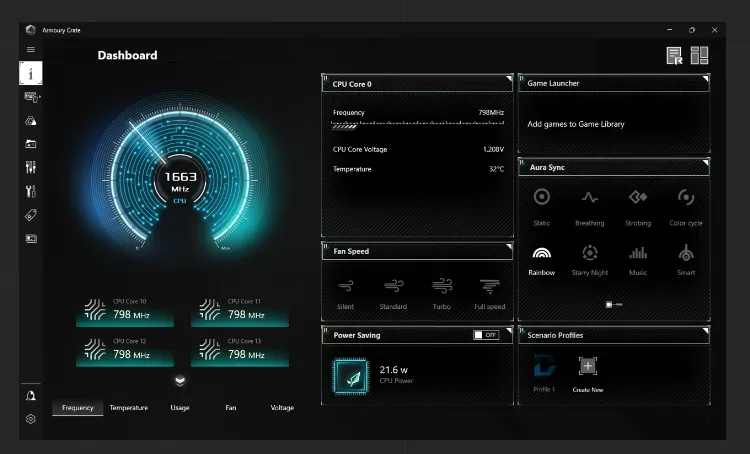
Task: Click Add games to Game Library
Action: [576, 124]
